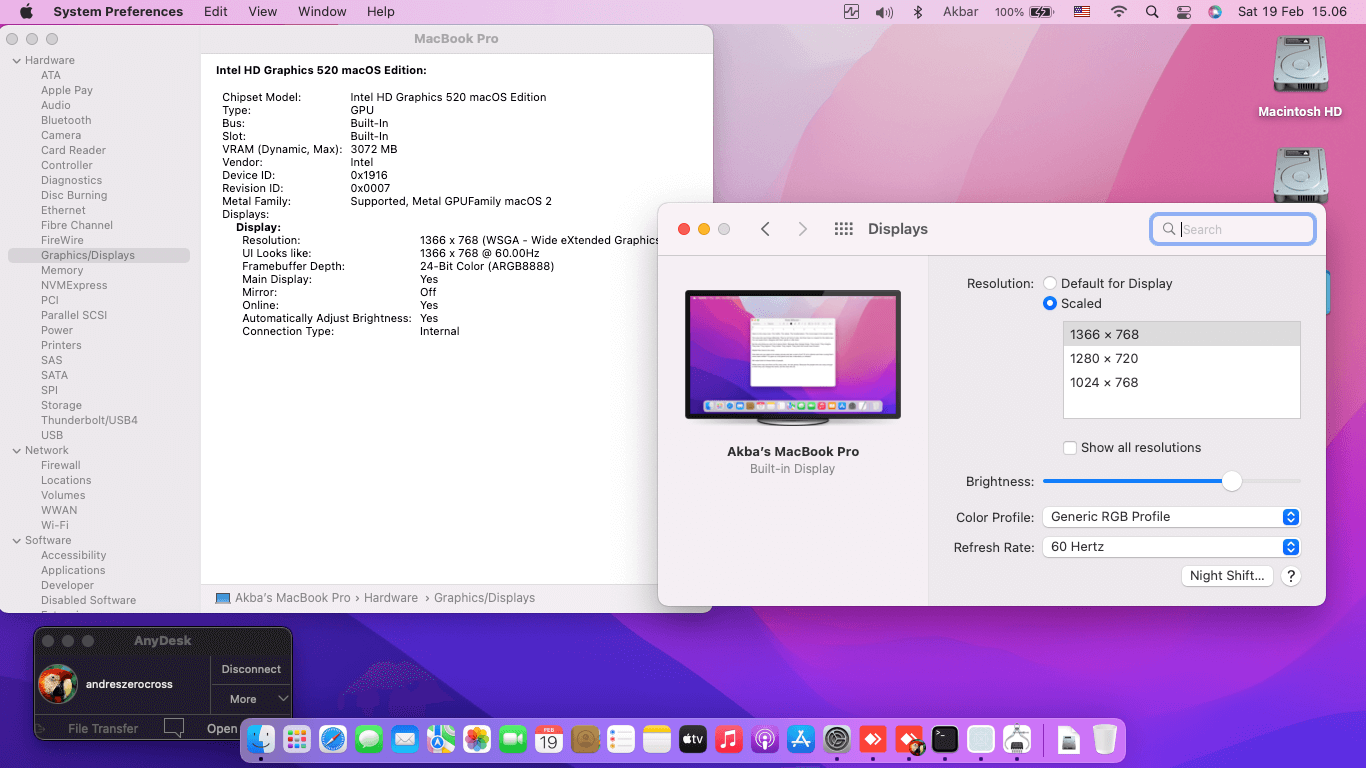Launch FaceTime from the Dock
Screen dimensions: 1366x768
513,739
